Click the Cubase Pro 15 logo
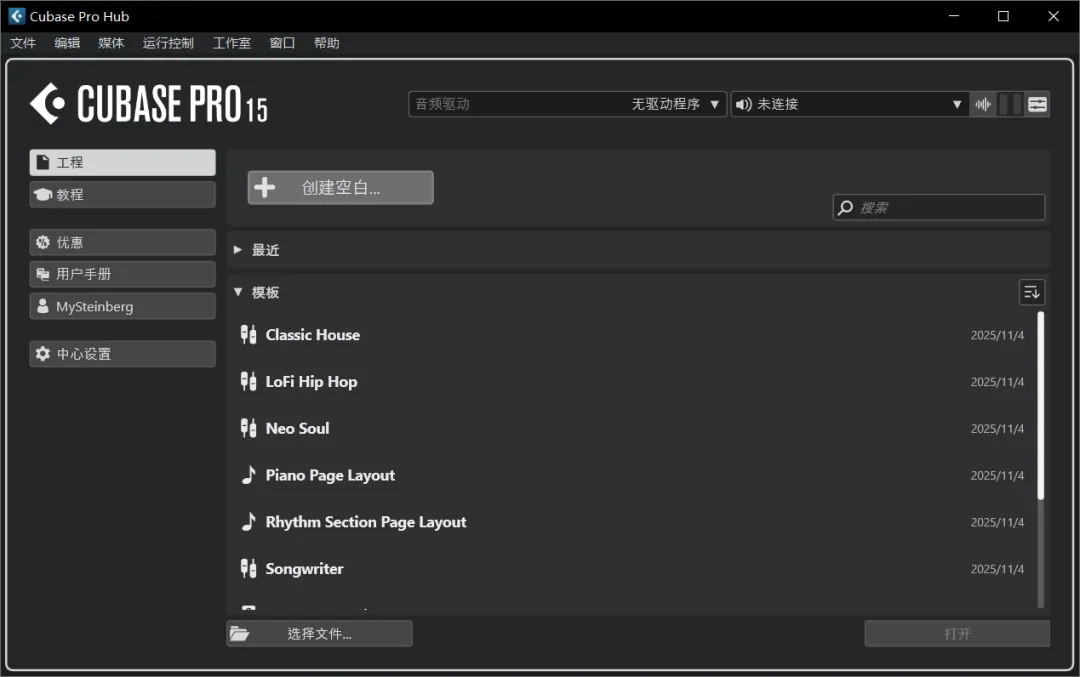 click(x=148, y=104)
